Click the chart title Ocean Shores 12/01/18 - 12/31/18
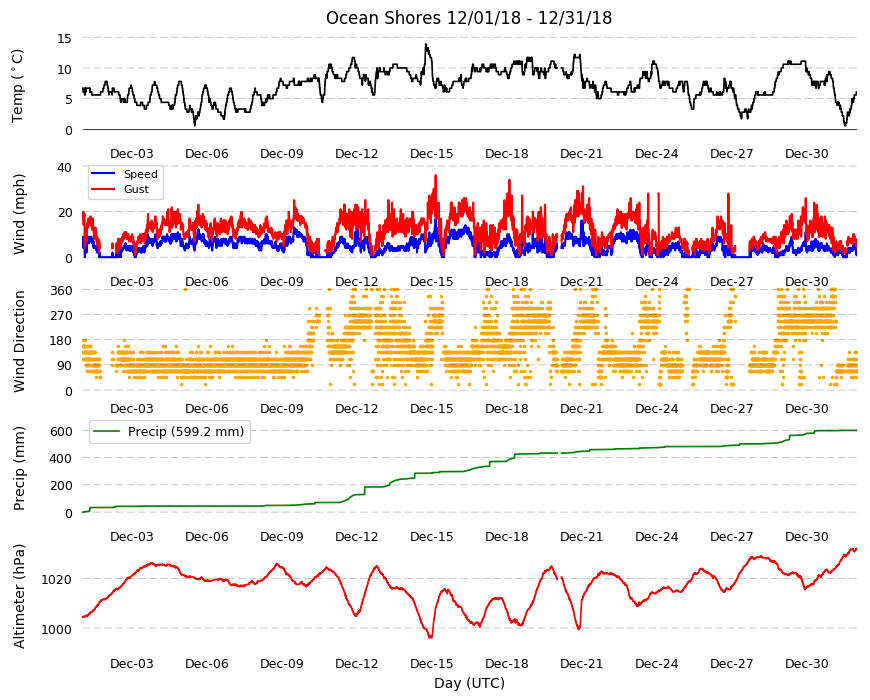This screenshot has height=700, width=870. click(x=469, y=18)
